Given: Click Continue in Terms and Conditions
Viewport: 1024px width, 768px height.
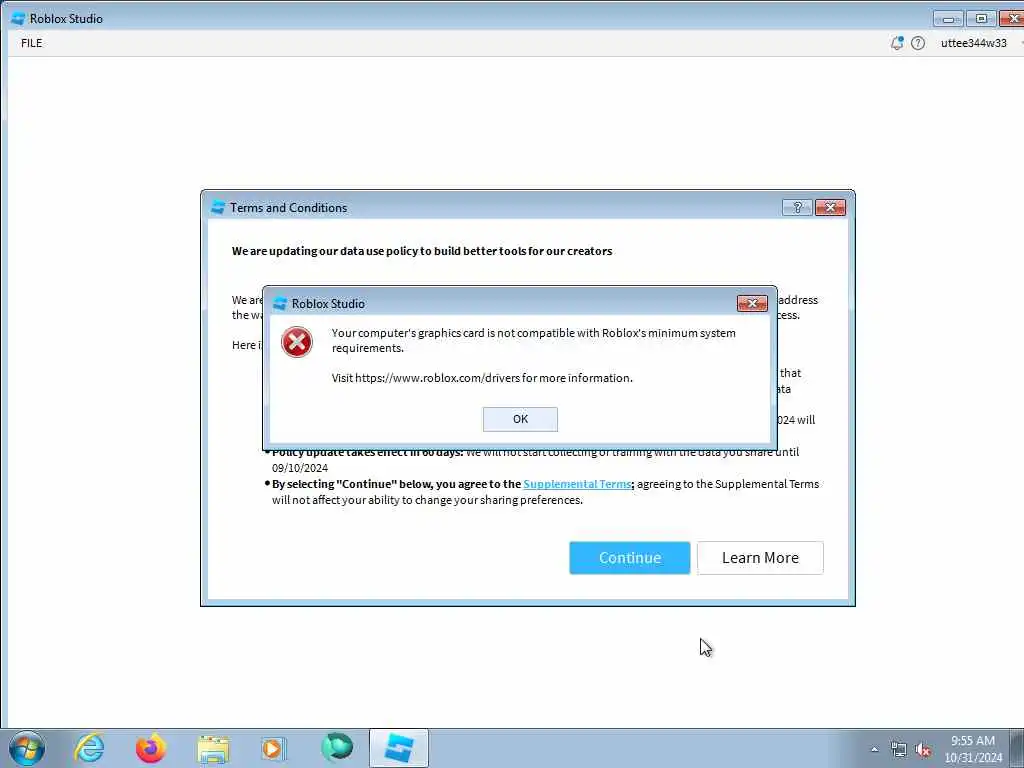Looking at the screenshot, I should [630, 558].
